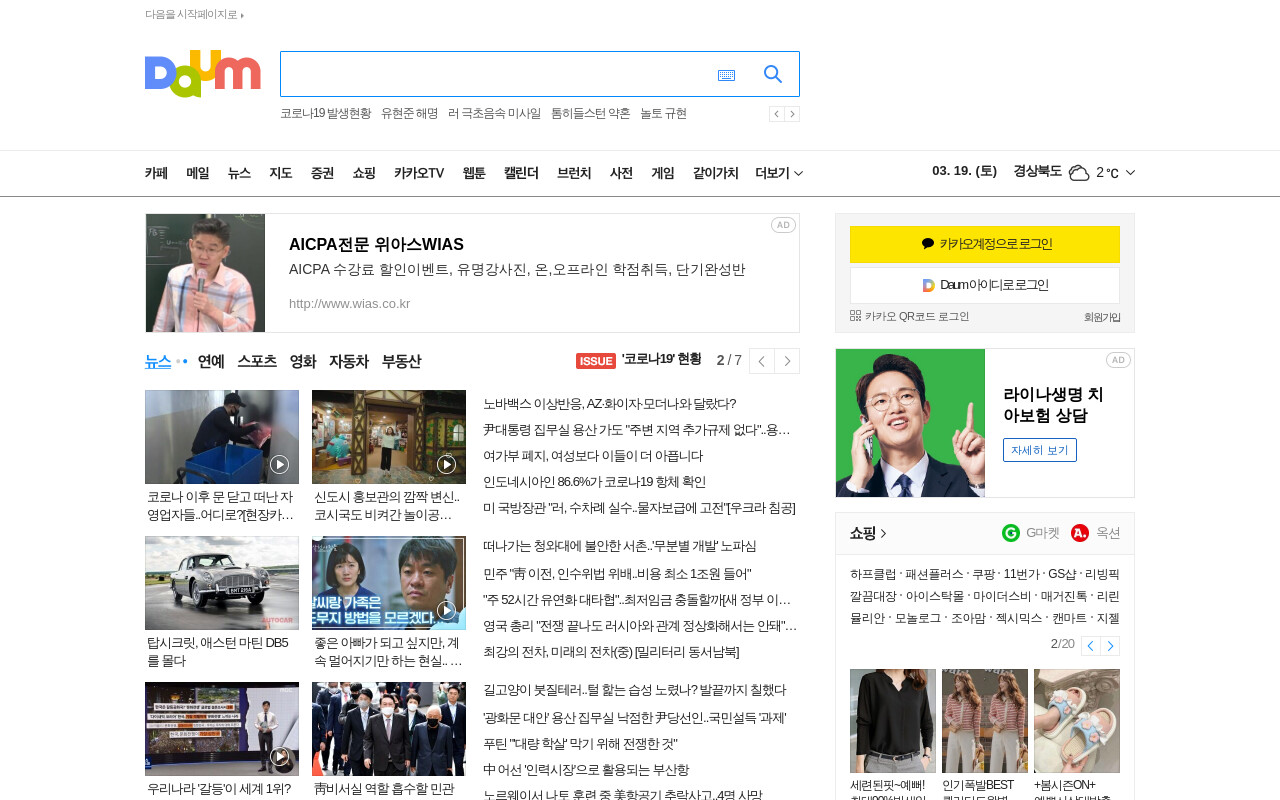The height and width of the screenshot is (800, 1280).
Task: Open the virtual keyboard icon in search box
Action: [x=726, y=75]
